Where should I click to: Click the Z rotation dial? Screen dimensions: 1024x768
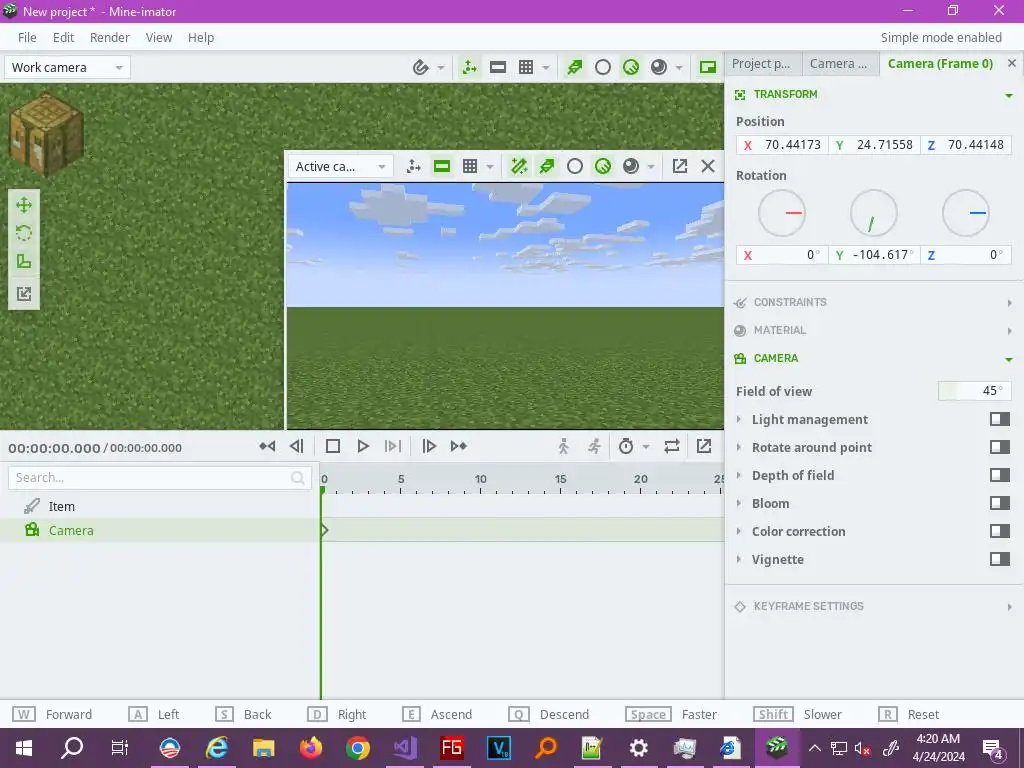coord(966,213)
